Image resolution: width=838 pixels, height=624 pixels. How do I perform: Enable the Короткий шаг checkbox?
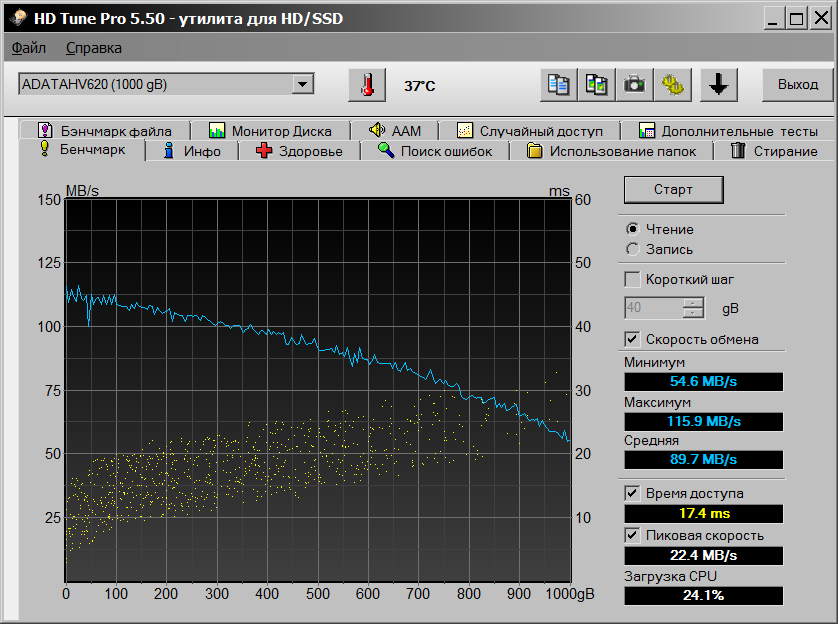click(632, 279)
